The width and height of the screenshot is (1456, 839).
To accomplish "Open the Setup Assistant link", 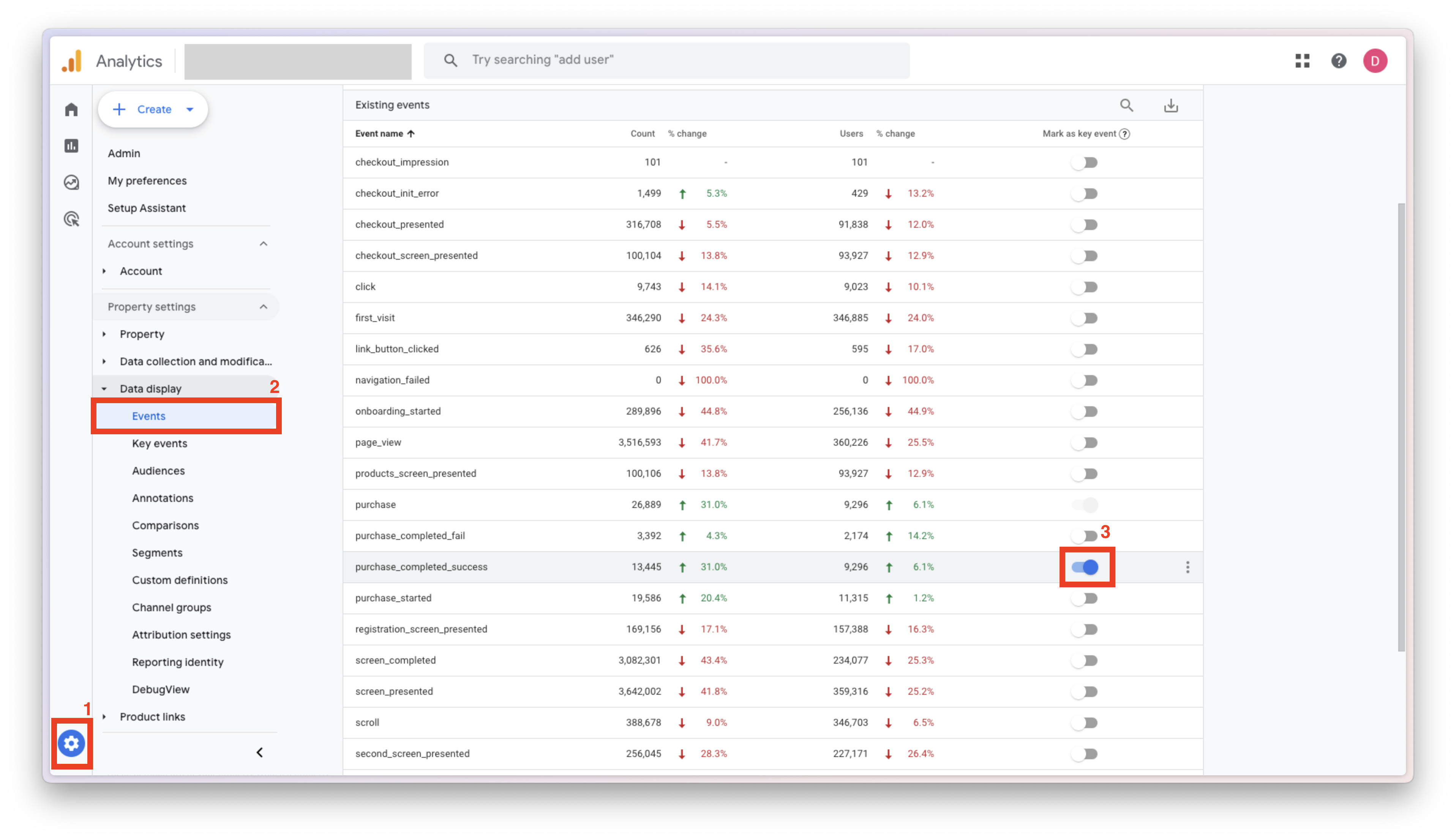I will (x=147, y=208).
